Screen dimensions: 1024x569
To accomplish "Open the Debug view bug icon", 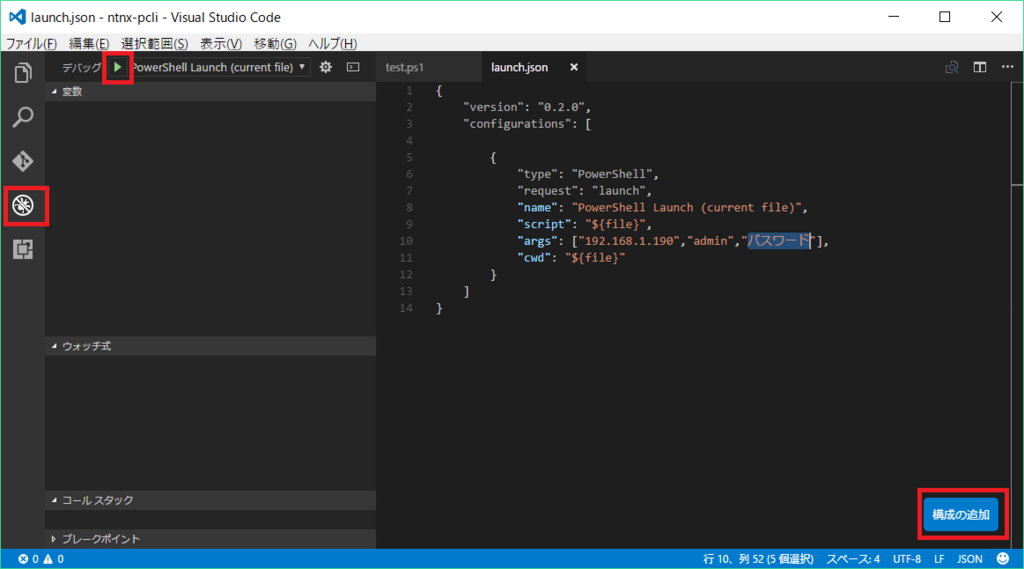I will [23, 206].
